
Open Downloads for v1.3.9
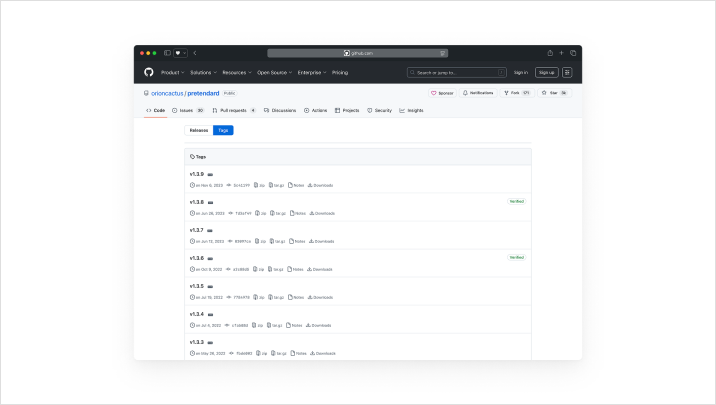click(x=321, y=185)
